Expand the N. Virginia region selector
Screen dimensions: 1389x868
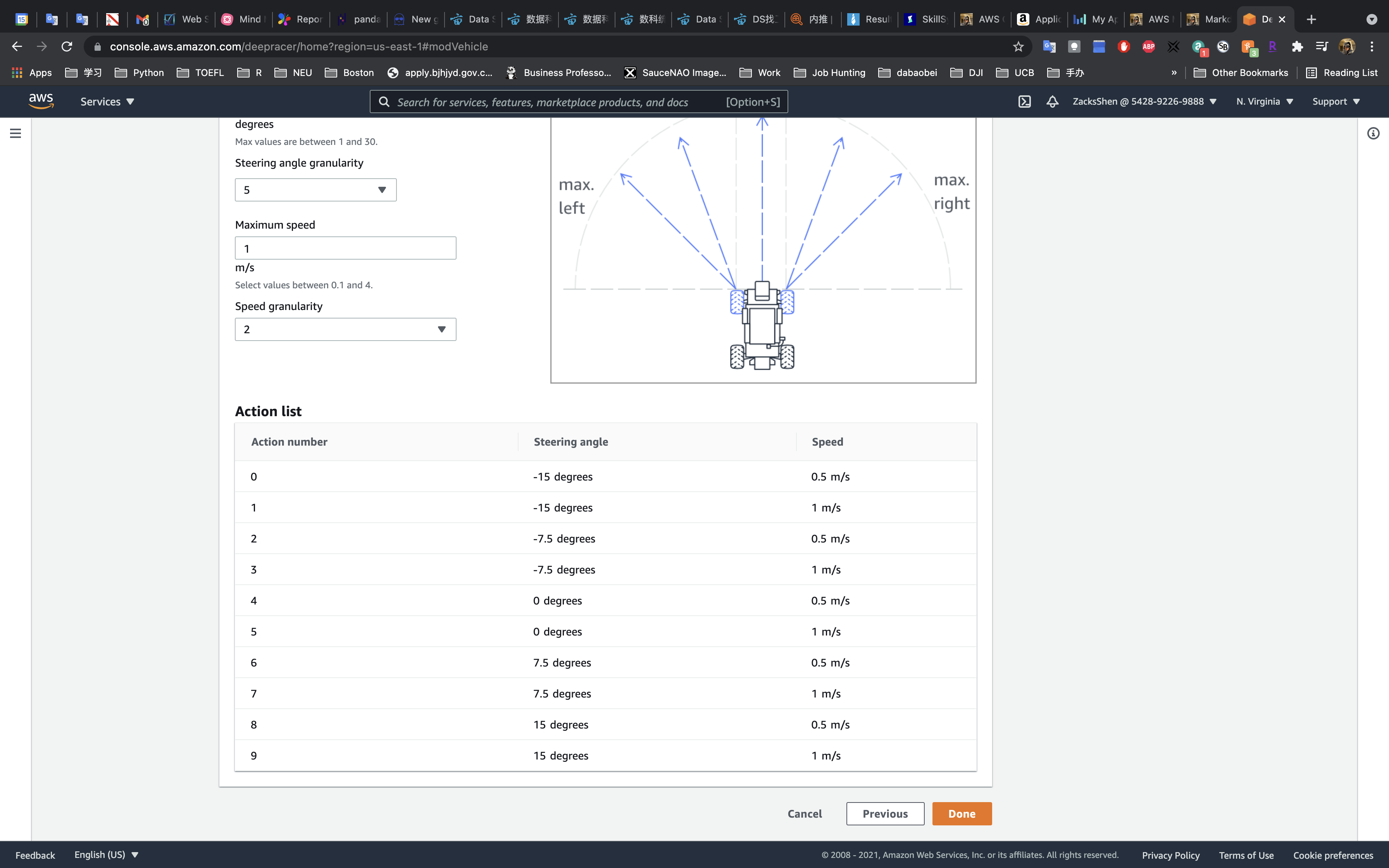pos(1265,102)
